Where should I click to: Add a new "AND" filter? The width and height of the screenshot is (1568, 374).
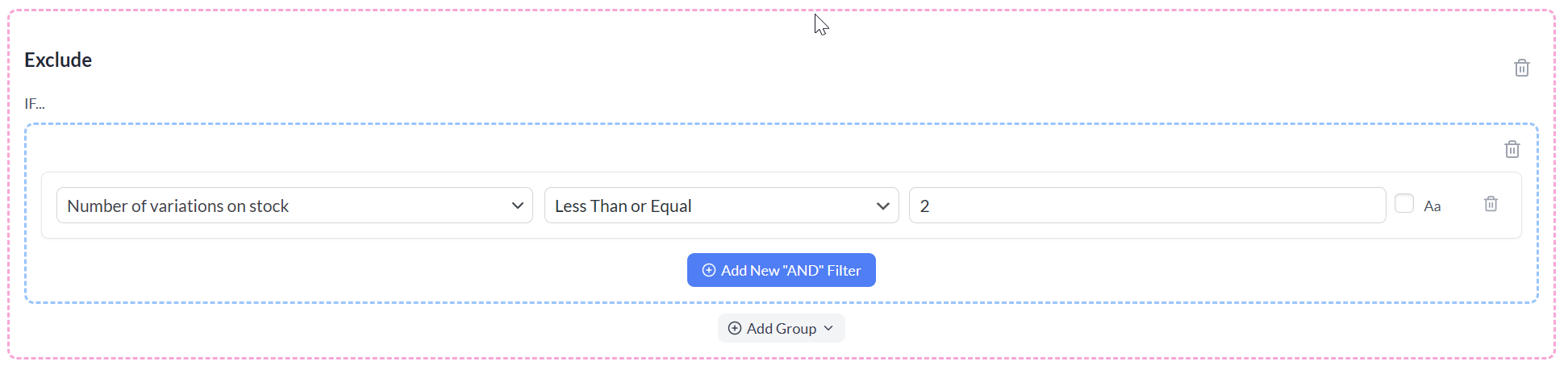pyautogui.click(x=781, y=270)
